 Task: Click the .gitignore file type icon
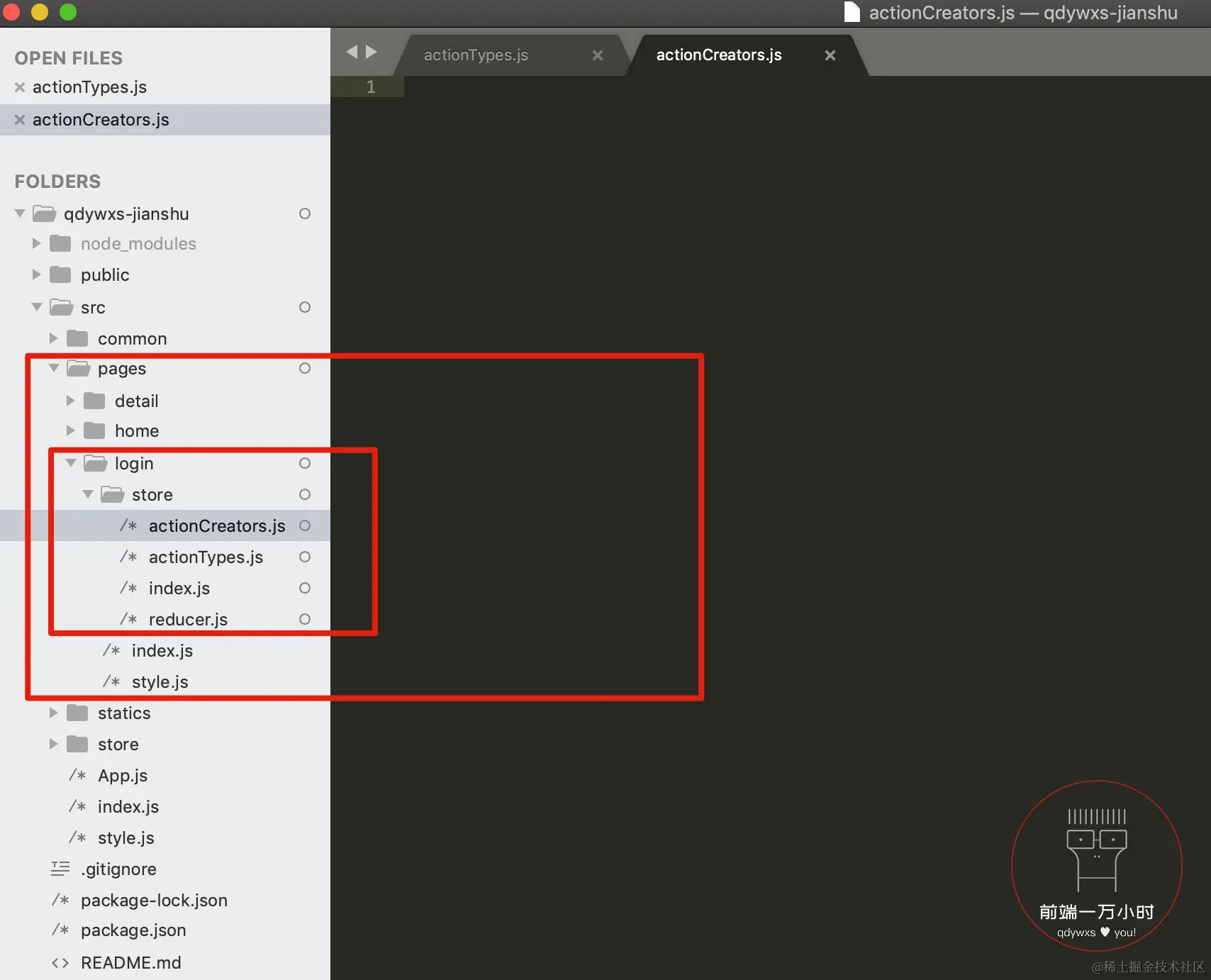60,868
